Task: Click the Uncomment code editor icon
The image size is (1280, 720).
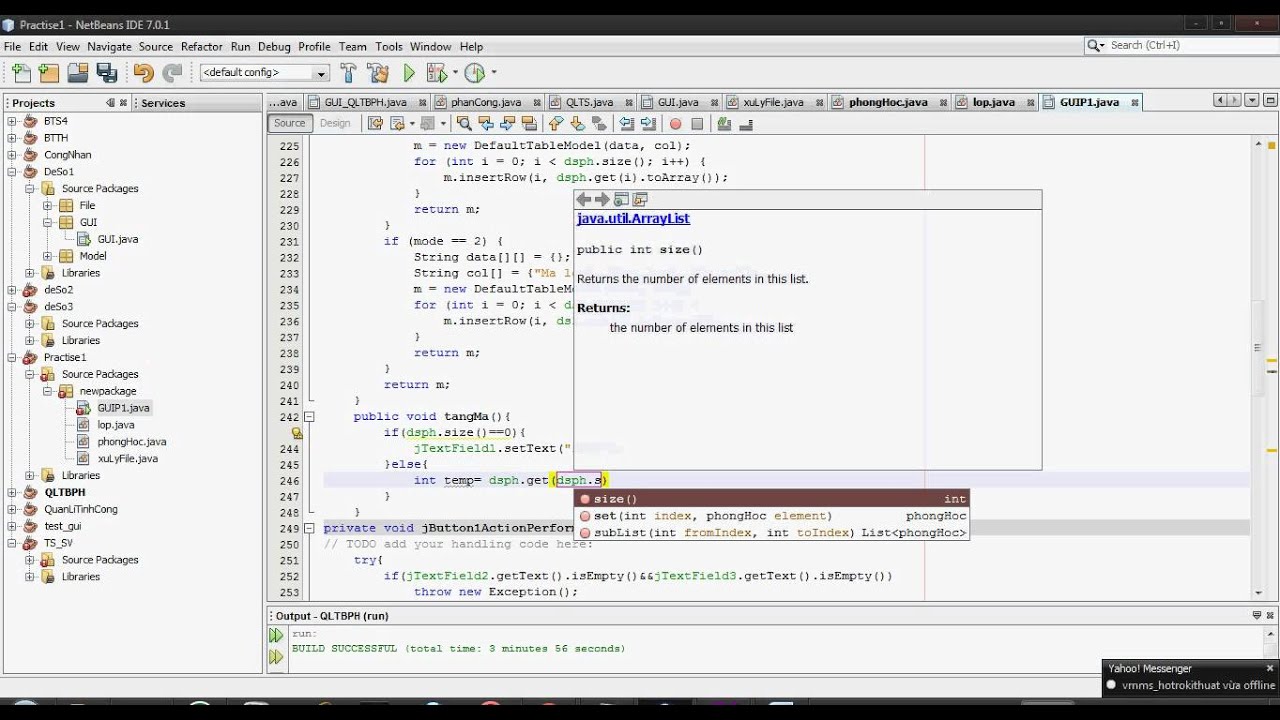Action: point(746,123)
